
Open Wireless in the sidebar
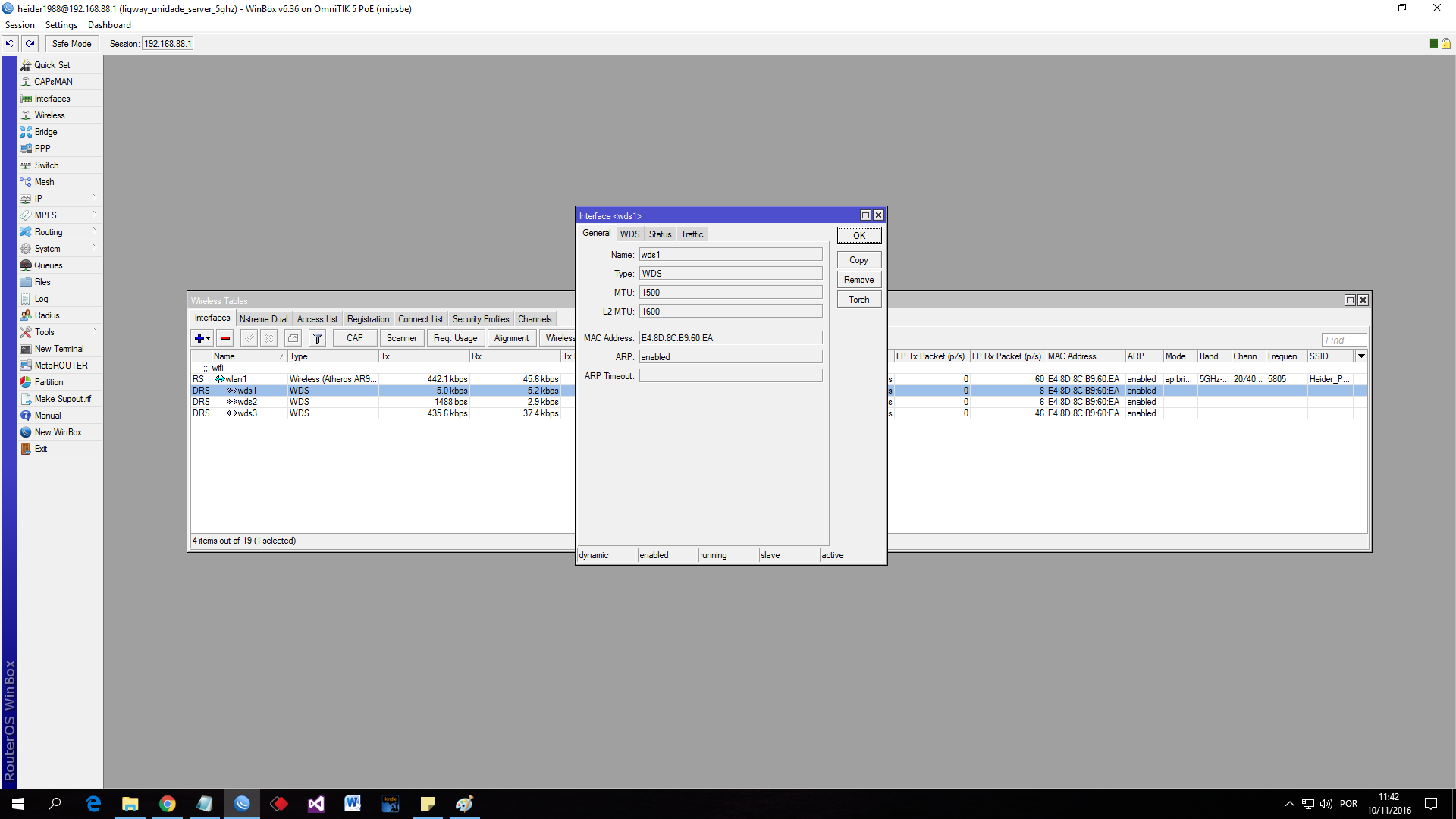(x=49, y=115)
